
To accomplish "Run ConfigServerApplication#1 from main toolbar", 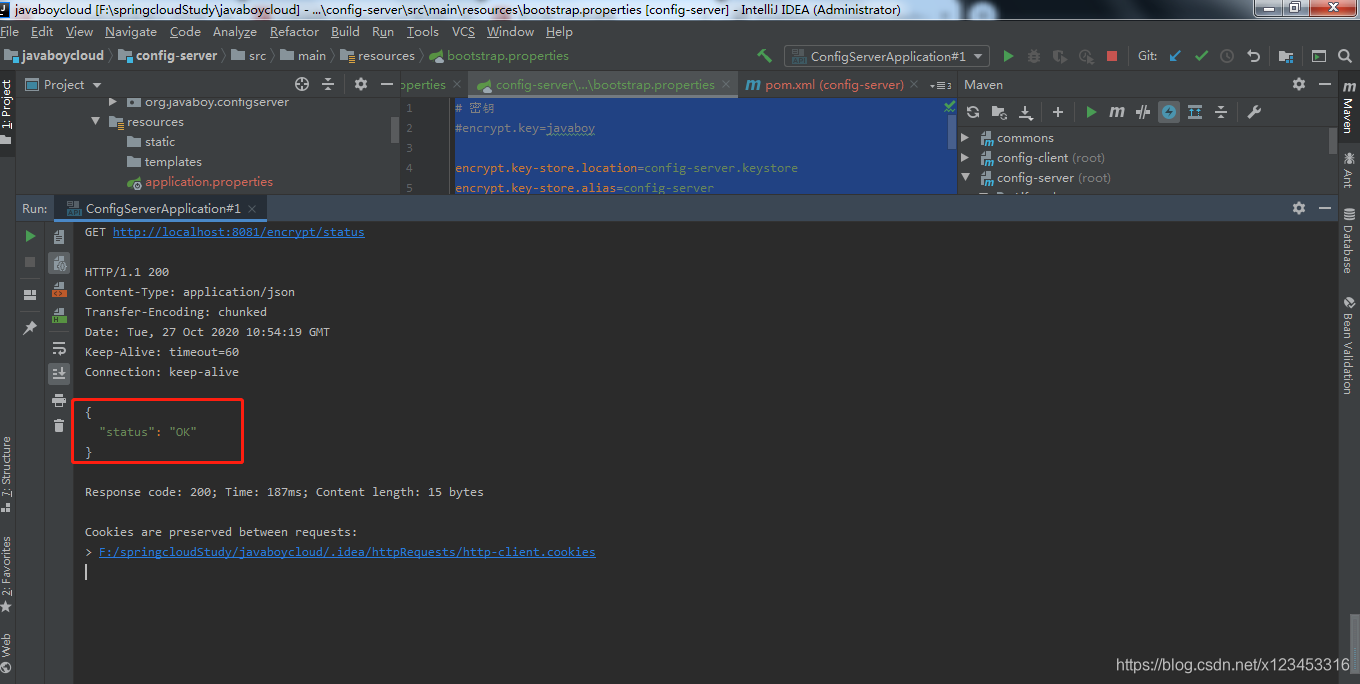I will (x=1008, y=56).
